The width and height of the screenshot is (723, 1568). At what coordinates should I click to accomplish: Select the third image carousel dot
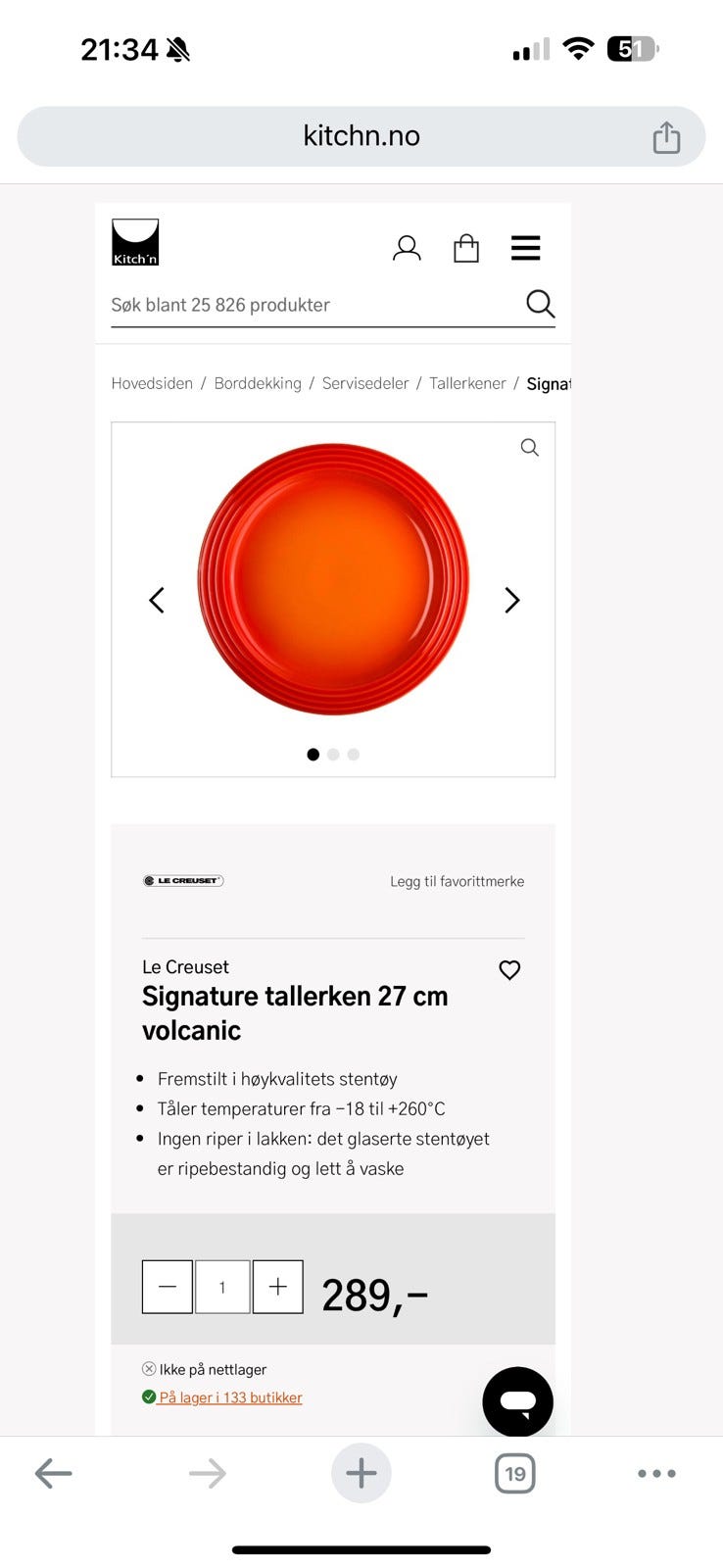(x=354, y=755)
